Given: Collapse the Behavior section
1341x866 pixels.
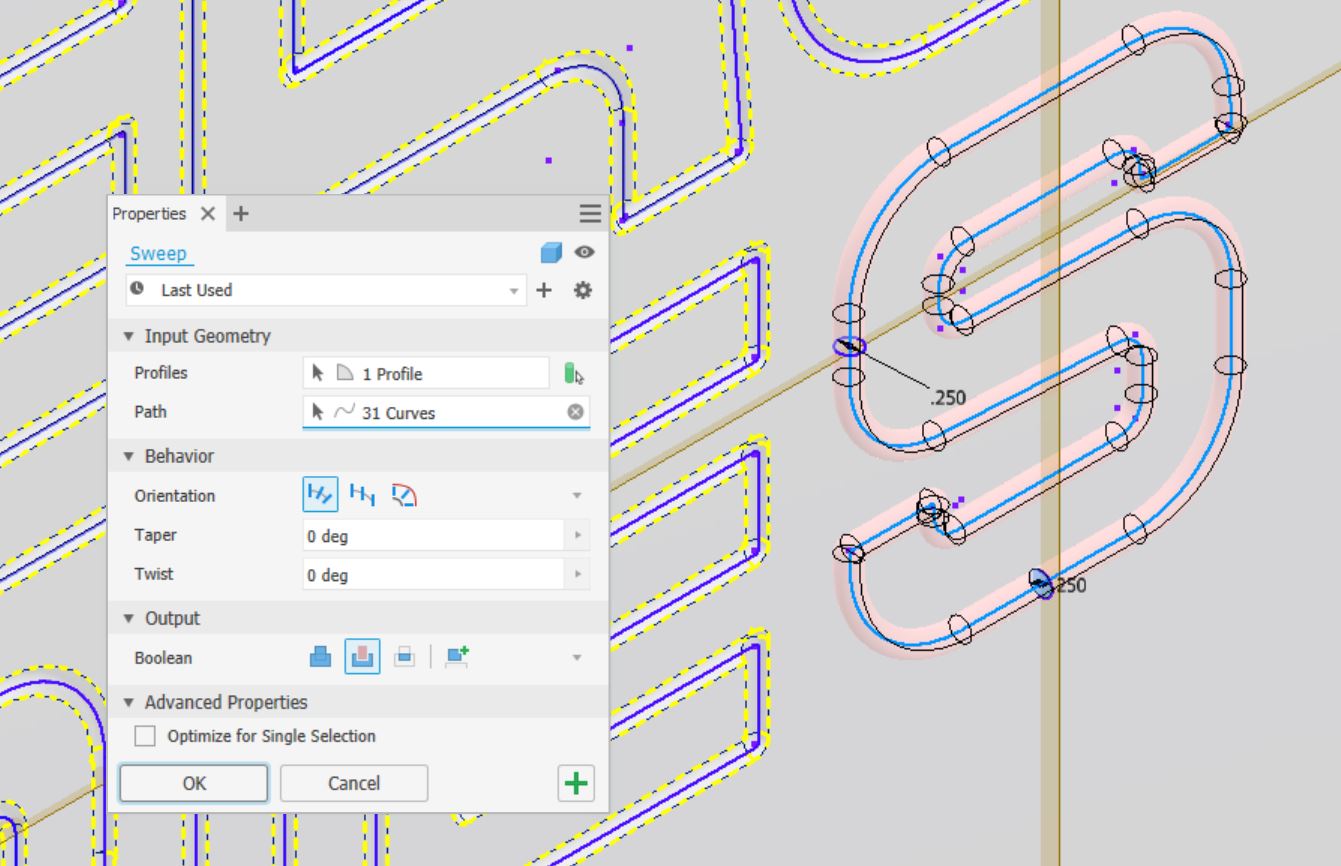Looking at the screenshot, I should pyautogui.click(x=127, y=455).
